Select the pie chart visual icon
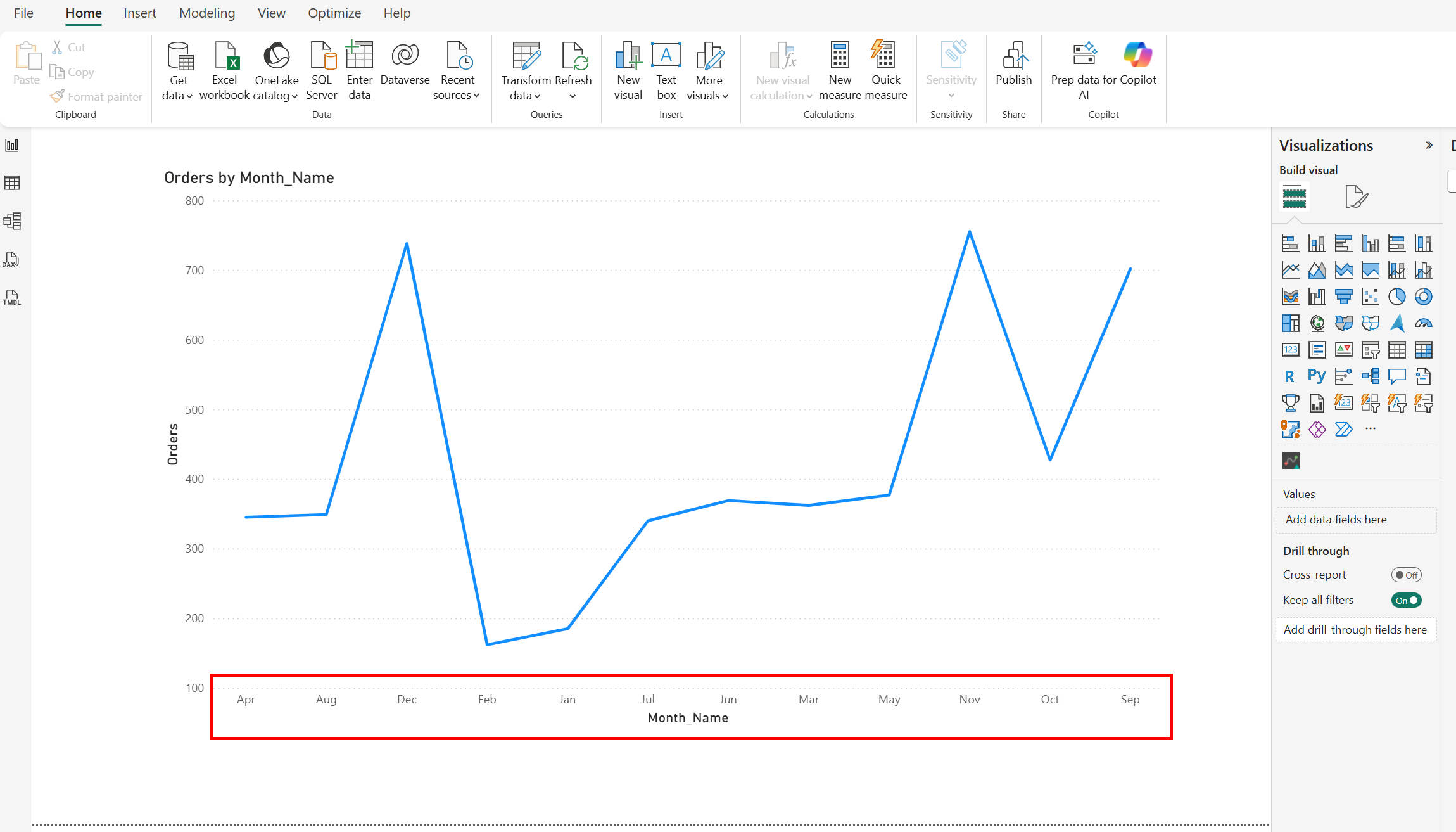The width and height of the screenshot is (1456, 832). tap(1396, 297)
